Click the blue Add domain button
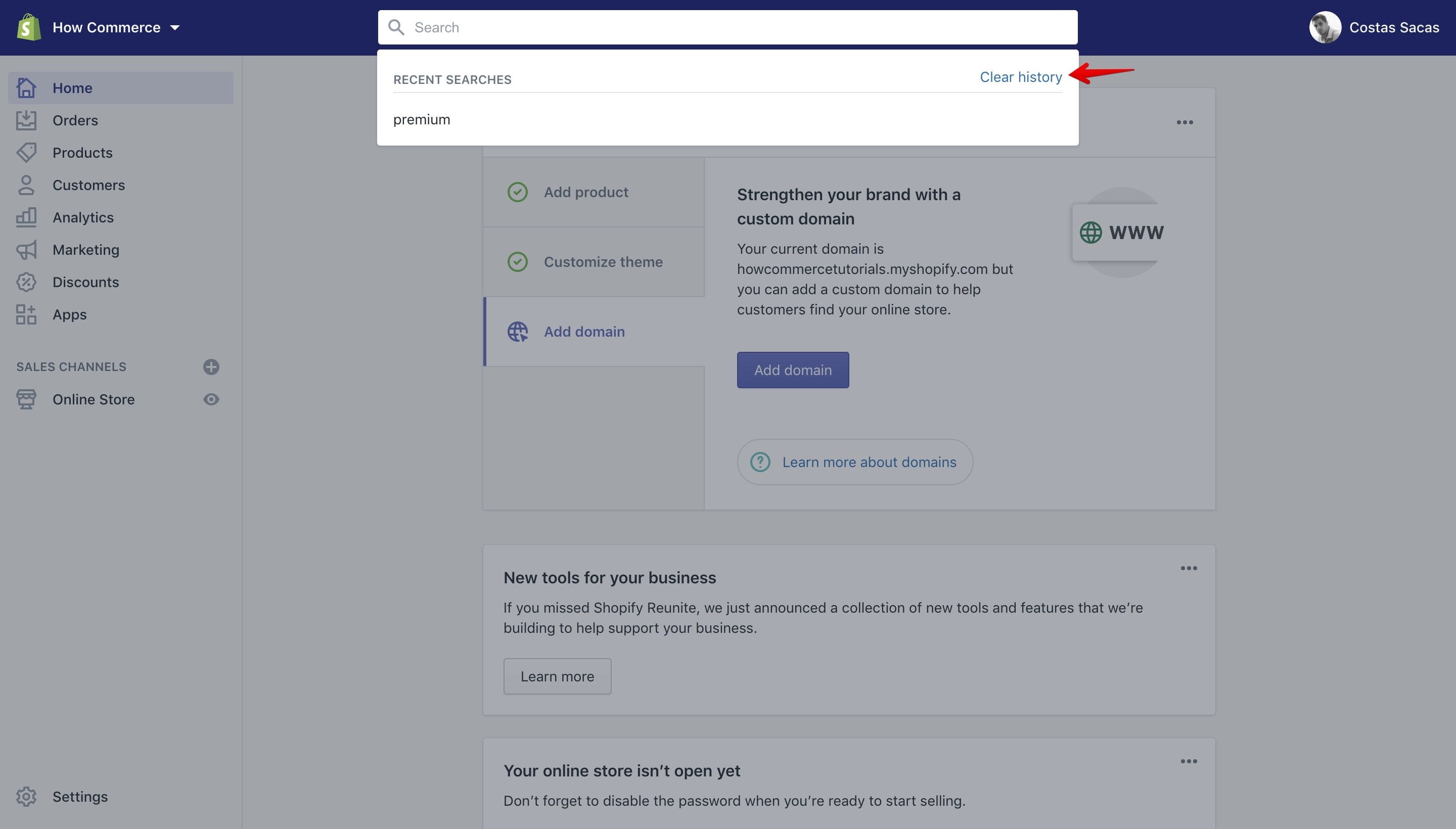Viewport: 1456px width, 829px height. (x=793, y=370)
